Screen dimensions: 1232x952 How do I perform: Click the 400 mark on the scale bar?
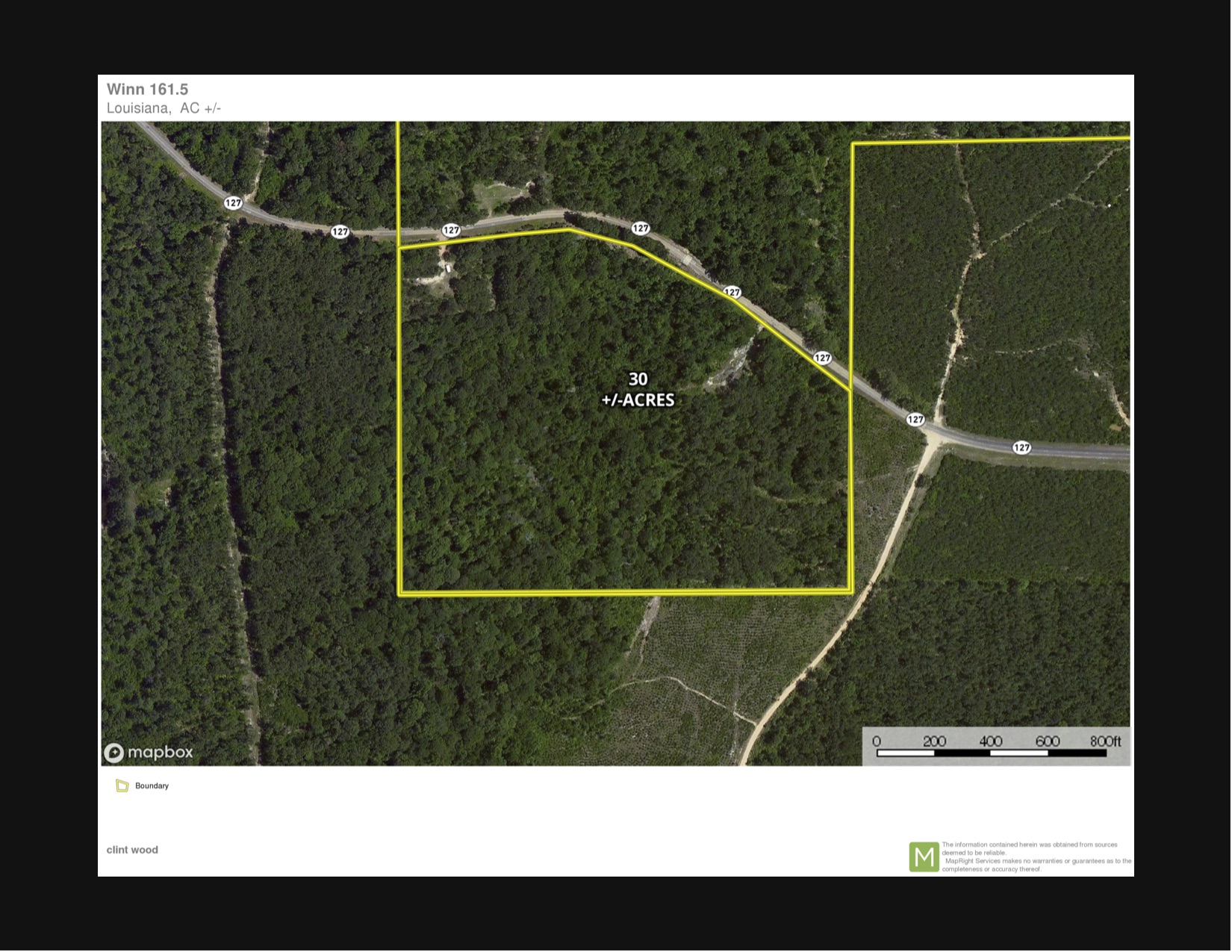point(990,741)
